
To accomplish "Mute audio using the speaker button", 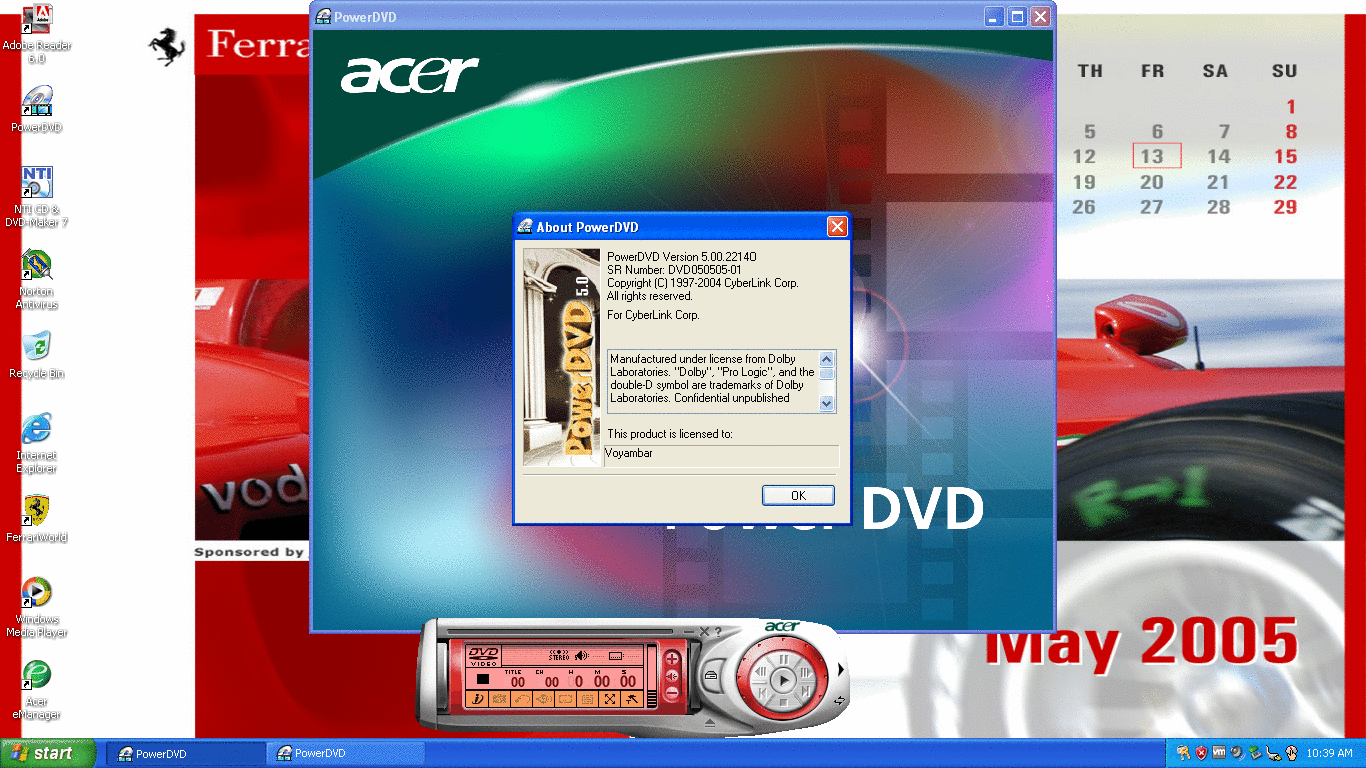I will 672,675.
